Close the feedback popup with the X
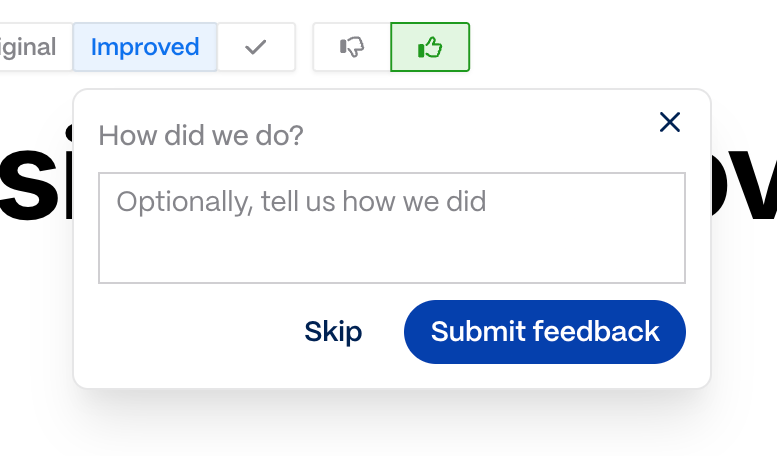This screenshot has width=777, height=456. pyautogui.click(x=670, y=122)
